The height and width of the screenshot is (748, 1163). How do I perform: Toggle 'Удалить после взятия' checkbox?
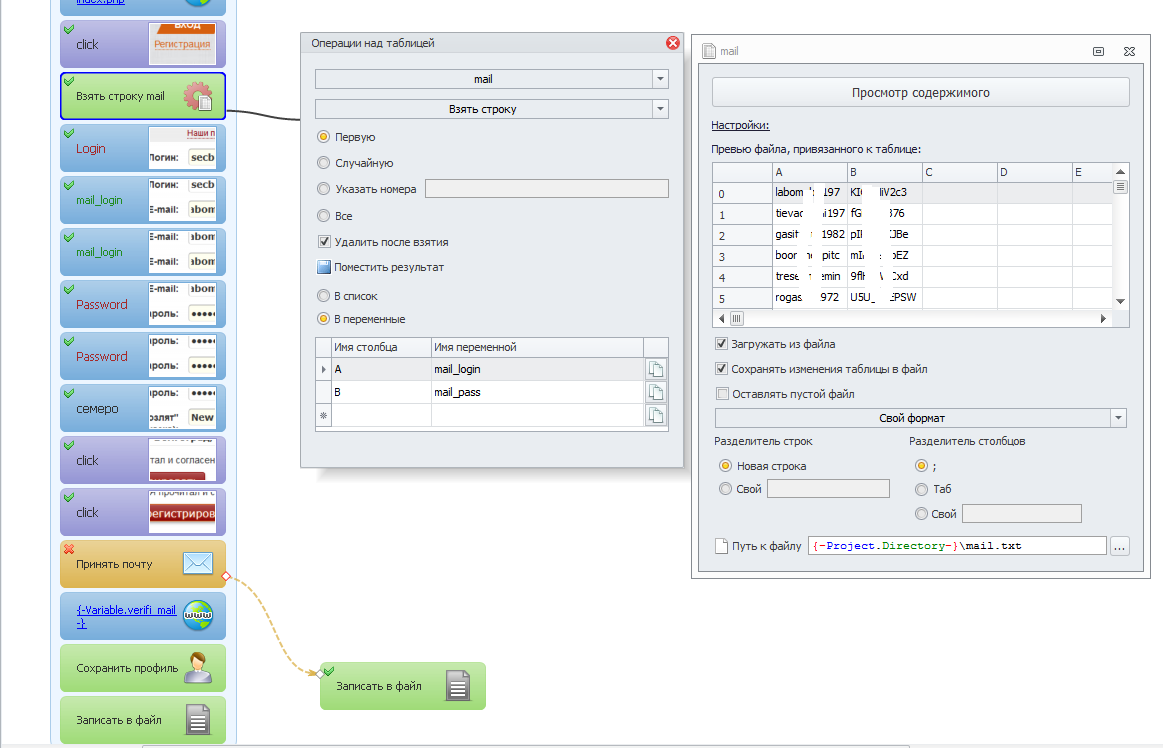coord(324,242)
